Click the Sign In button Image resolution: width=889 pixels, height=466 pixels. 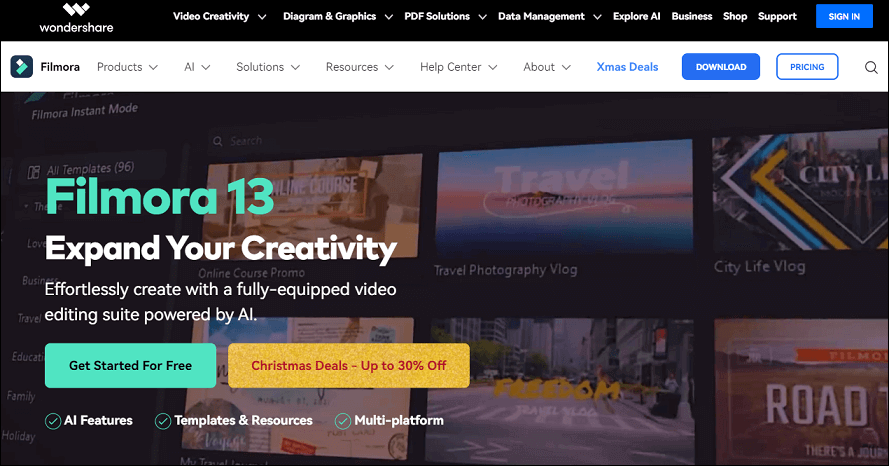pos(843,17)
